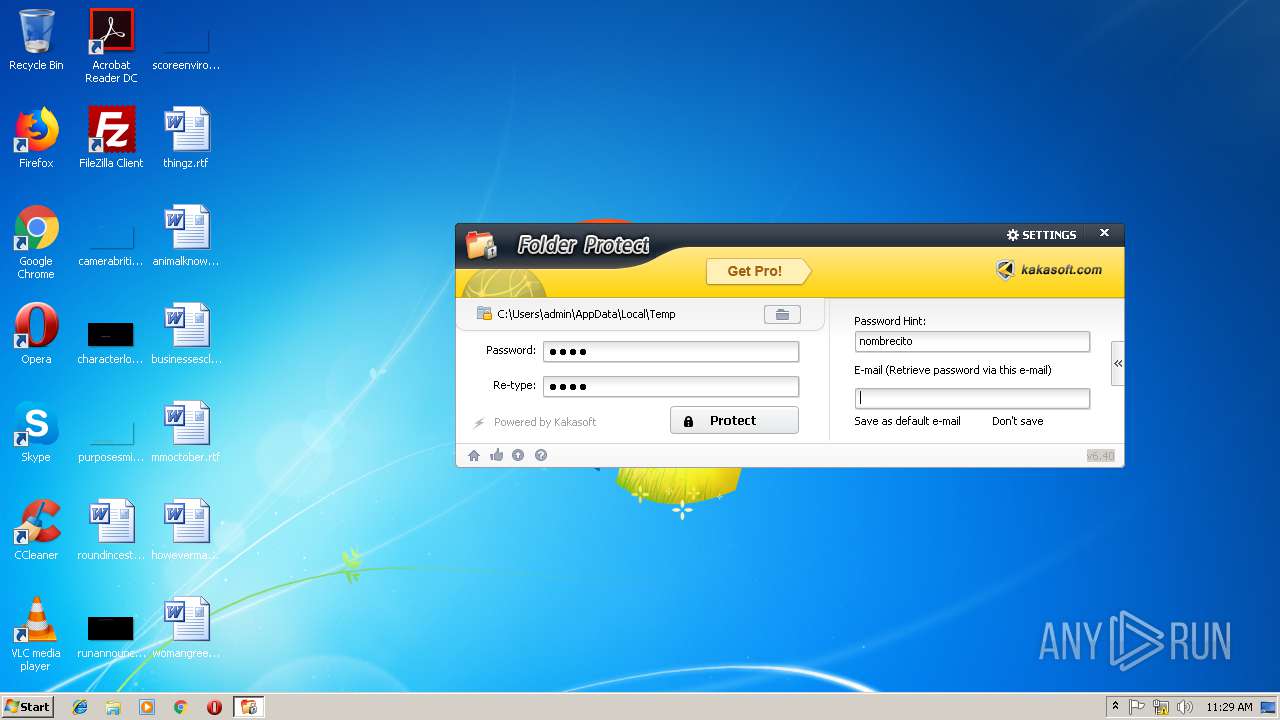Click the Password Hint field

972,341
